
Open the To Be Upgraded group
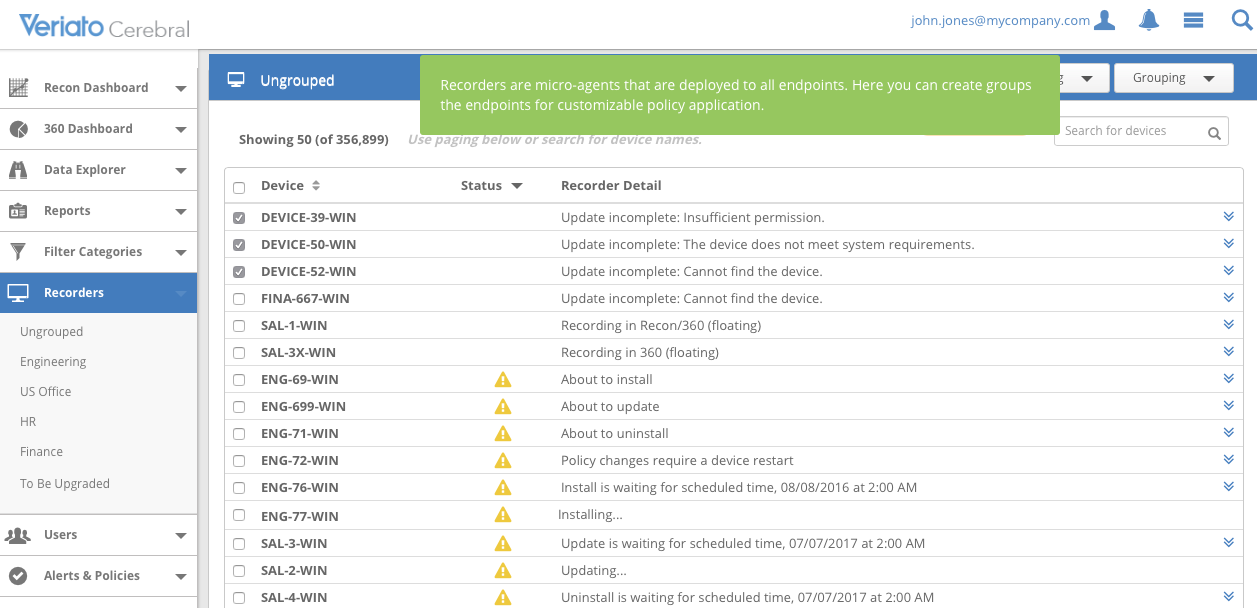[x=65, y=484]
